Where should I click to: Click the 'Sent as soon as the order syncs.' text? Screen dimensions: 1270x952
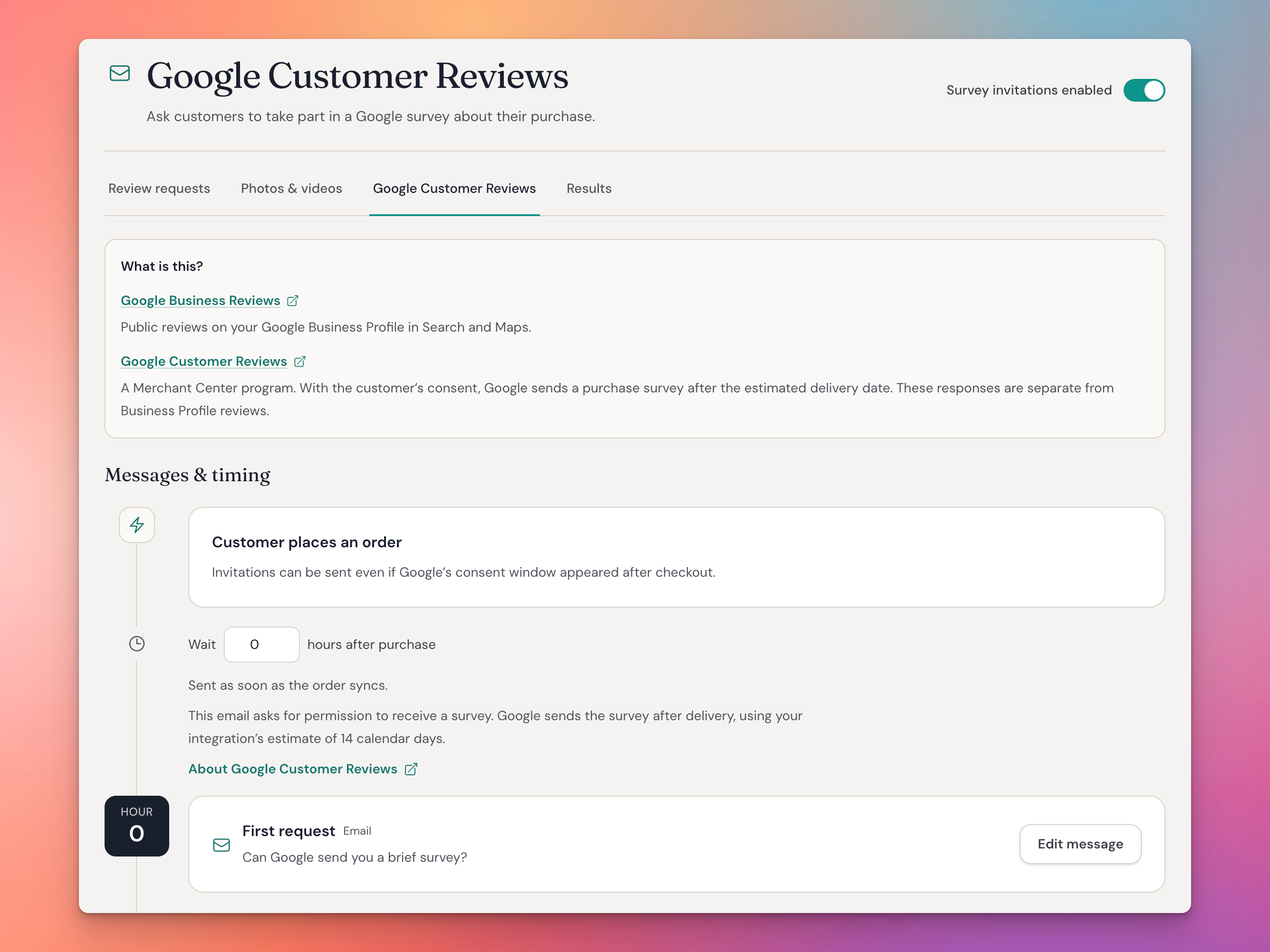[288, 685]
